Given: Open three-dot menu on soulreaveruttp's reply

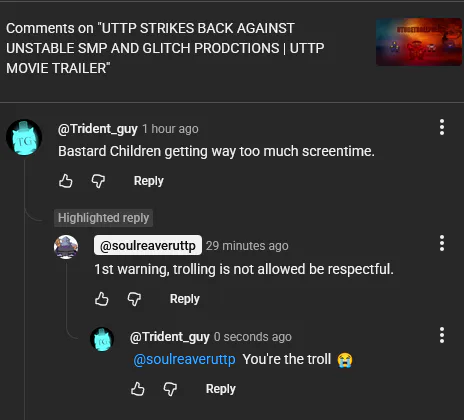Looking at the screenshot, I should [442, 243].
